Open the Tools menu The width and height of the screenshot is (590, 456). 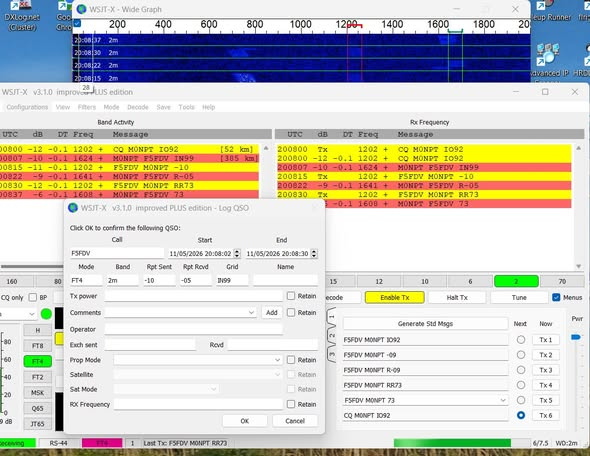(x=187, y=107)
